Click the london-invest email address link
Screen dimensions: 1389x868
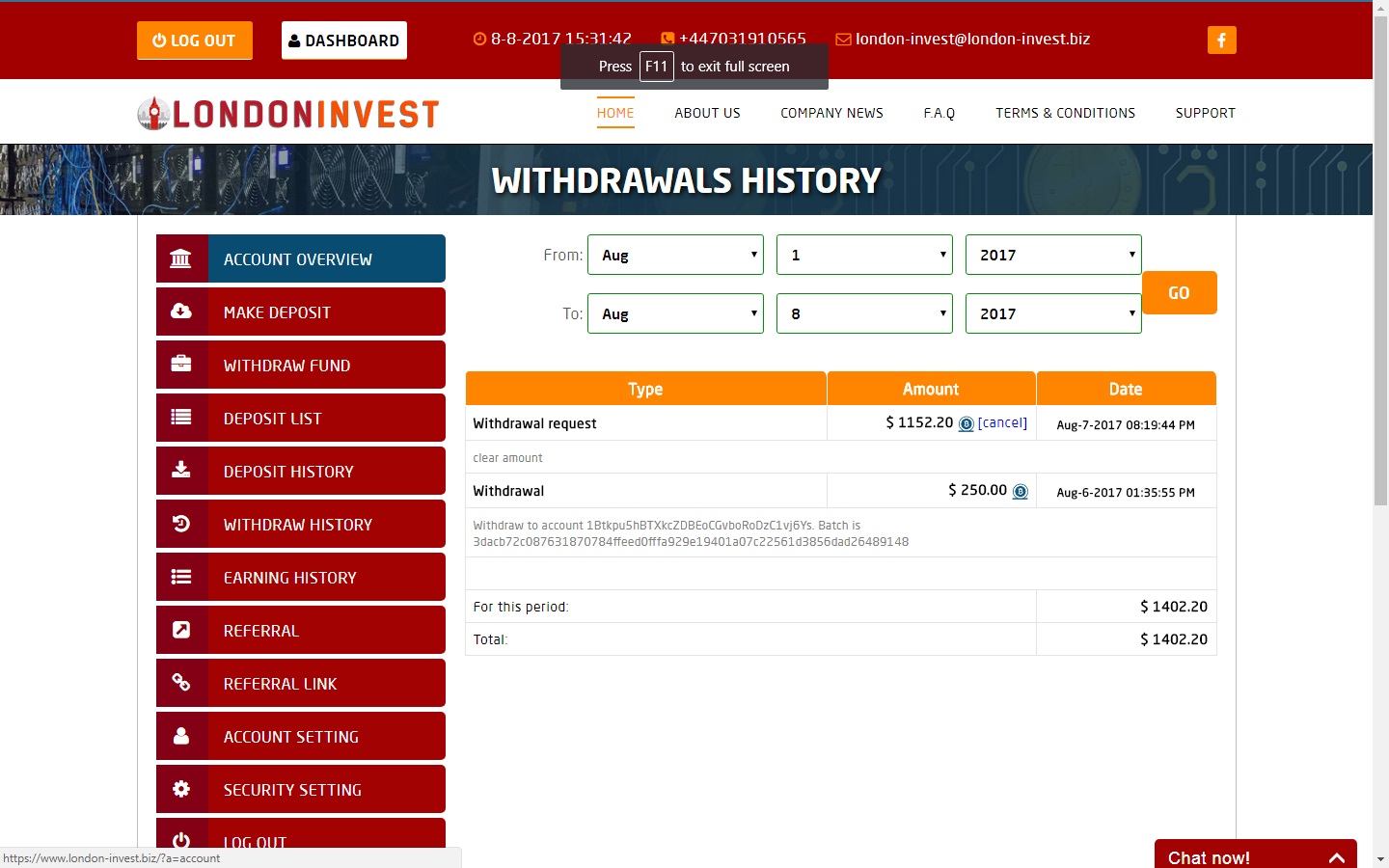(x=972, y=39)
